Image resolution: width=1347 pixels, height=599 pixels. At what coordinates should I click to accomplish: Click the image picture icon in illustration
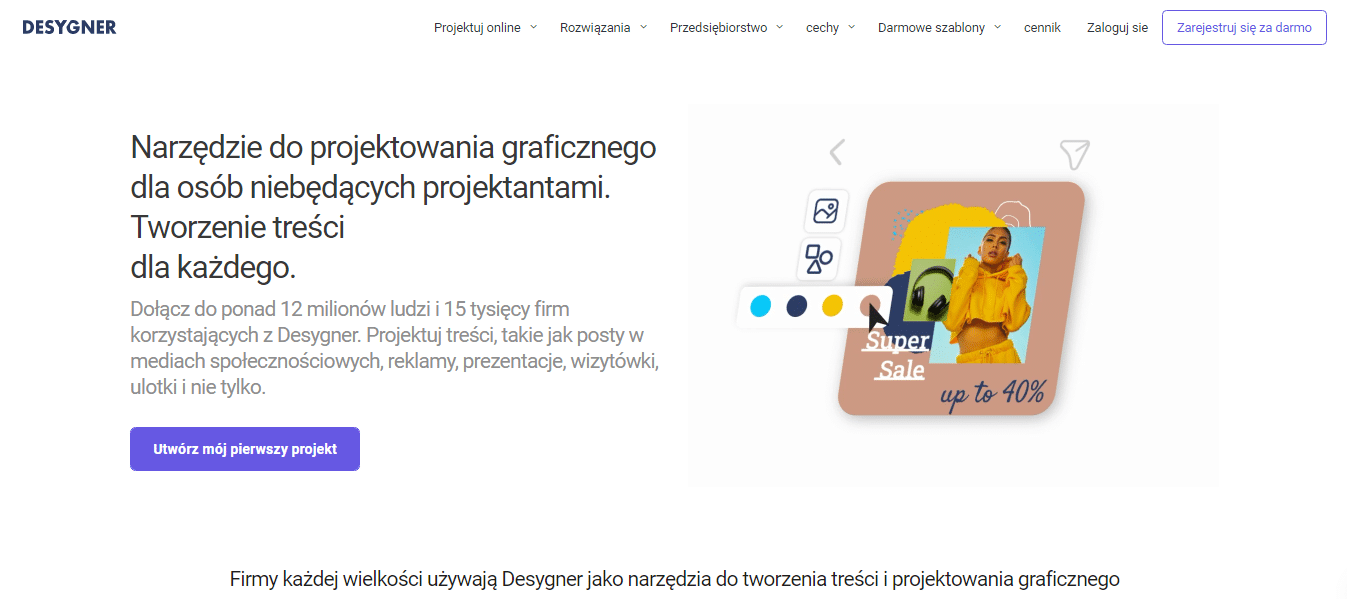825,211
